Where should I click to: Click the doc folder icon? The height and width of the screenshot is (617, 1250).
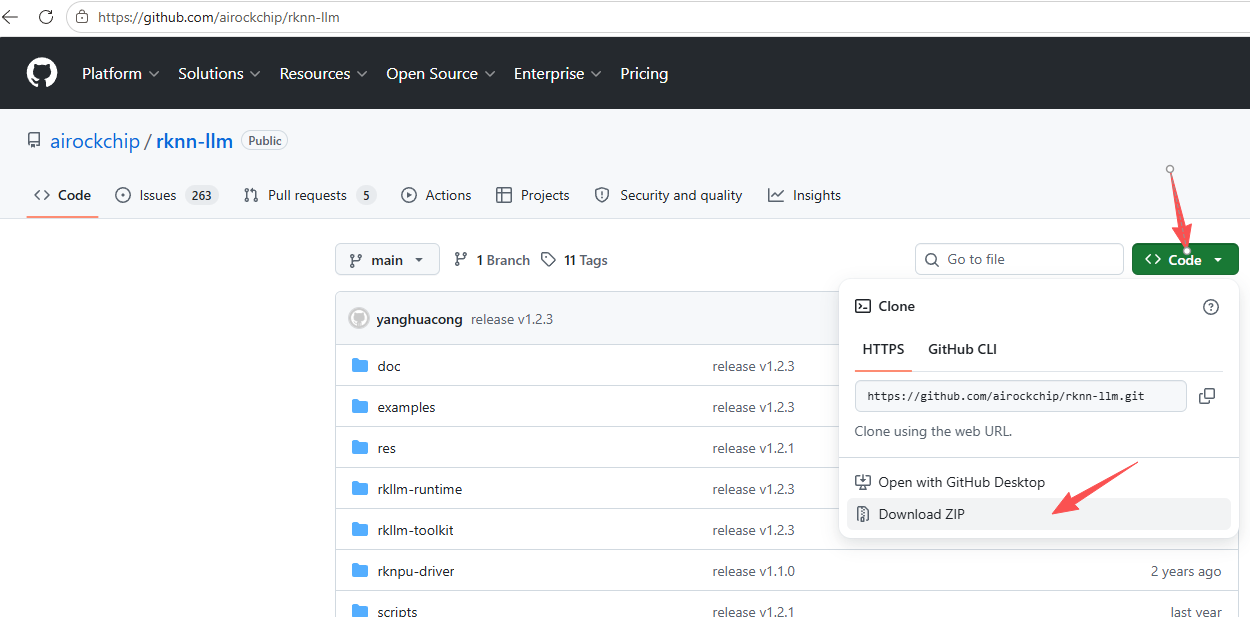pyautogui.click(x=360, y=366)
